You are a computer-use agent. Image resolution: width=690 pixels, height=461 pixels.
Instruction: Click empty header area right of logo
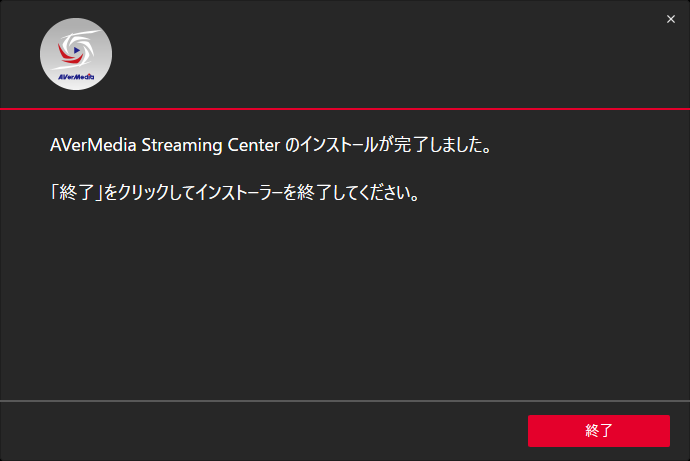pos(380,55)
